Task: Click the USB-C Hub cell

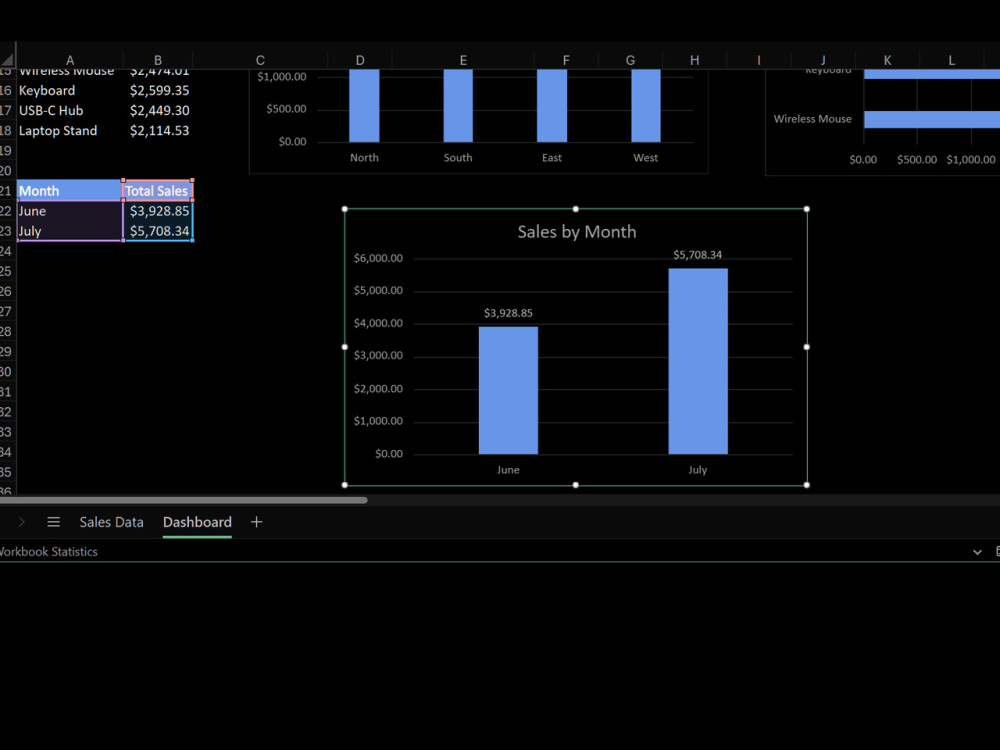Action: 70,110
